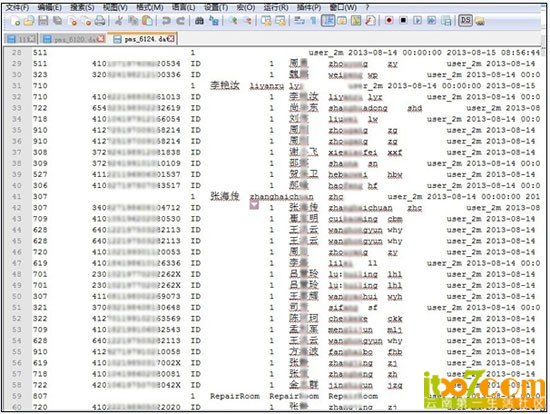Expand the 插件(P) plugins menu
The image size is (550, 414).
[x=309, y=7]
